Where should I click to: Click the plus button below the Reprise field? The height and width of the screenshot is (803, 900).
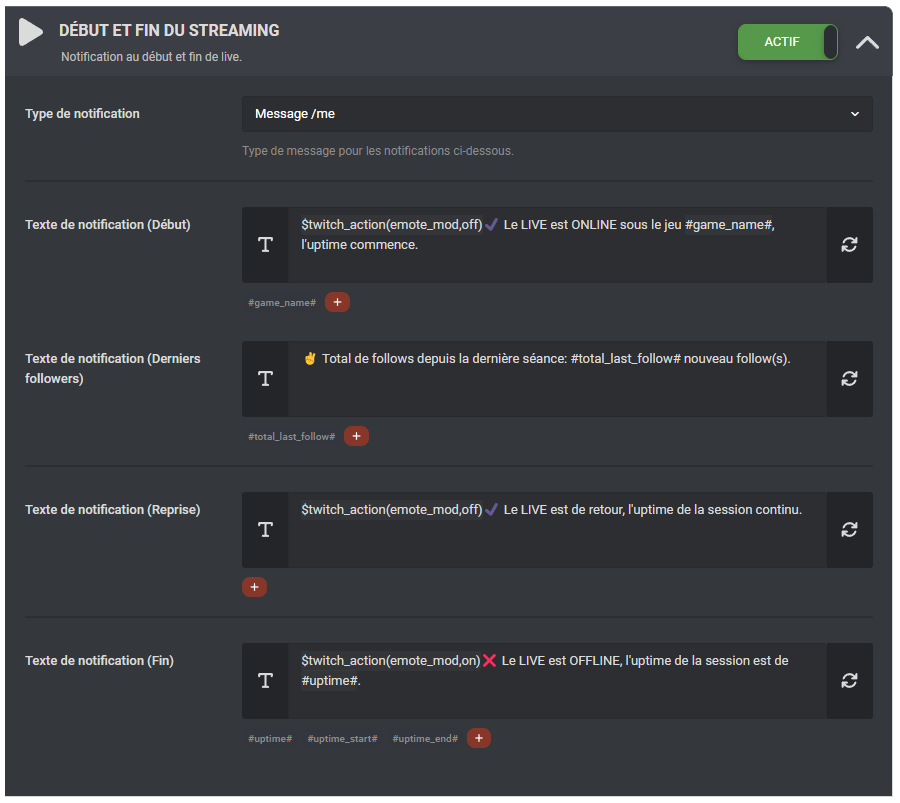pos(254,587)
